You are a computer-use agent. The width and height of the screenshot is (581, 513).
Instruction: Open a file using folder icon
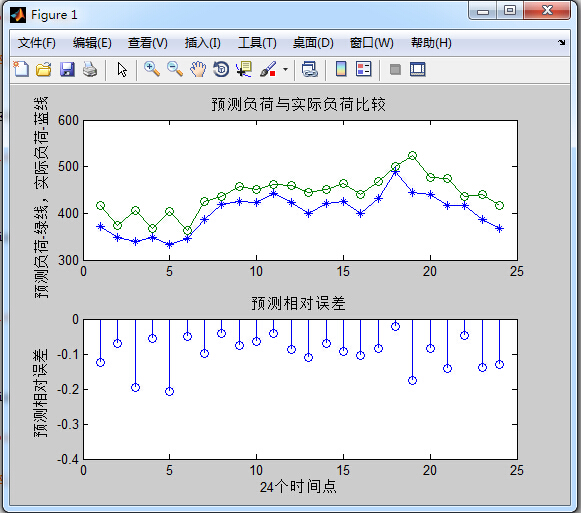[x=44, y=69]
